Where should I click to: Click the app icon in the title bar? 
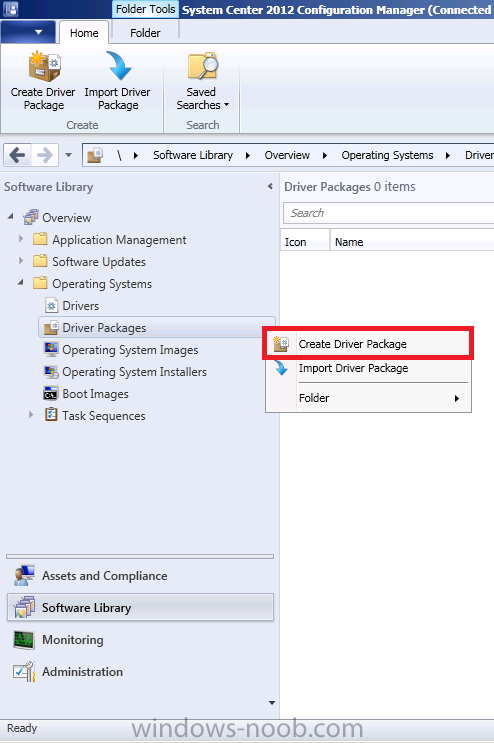(x=10, y=9)
